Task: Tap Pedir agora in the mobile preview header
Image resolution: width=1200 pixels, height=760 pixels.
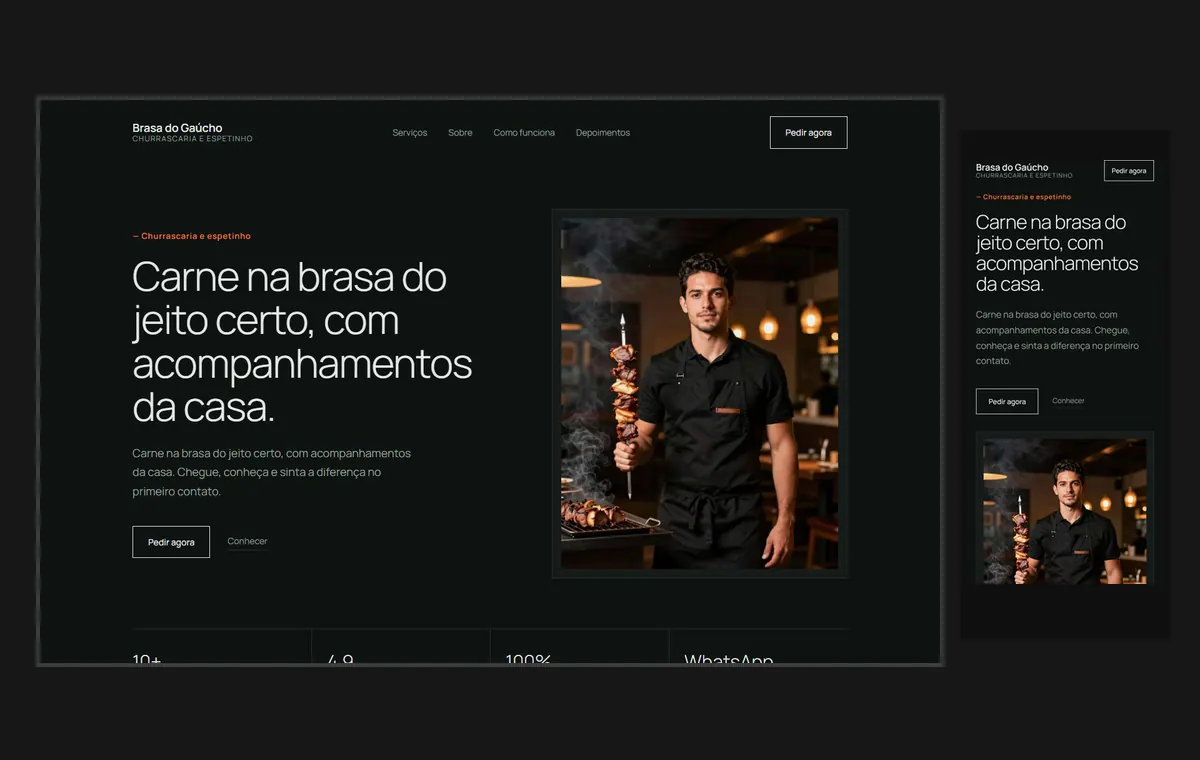Action: coord(1129,171)
